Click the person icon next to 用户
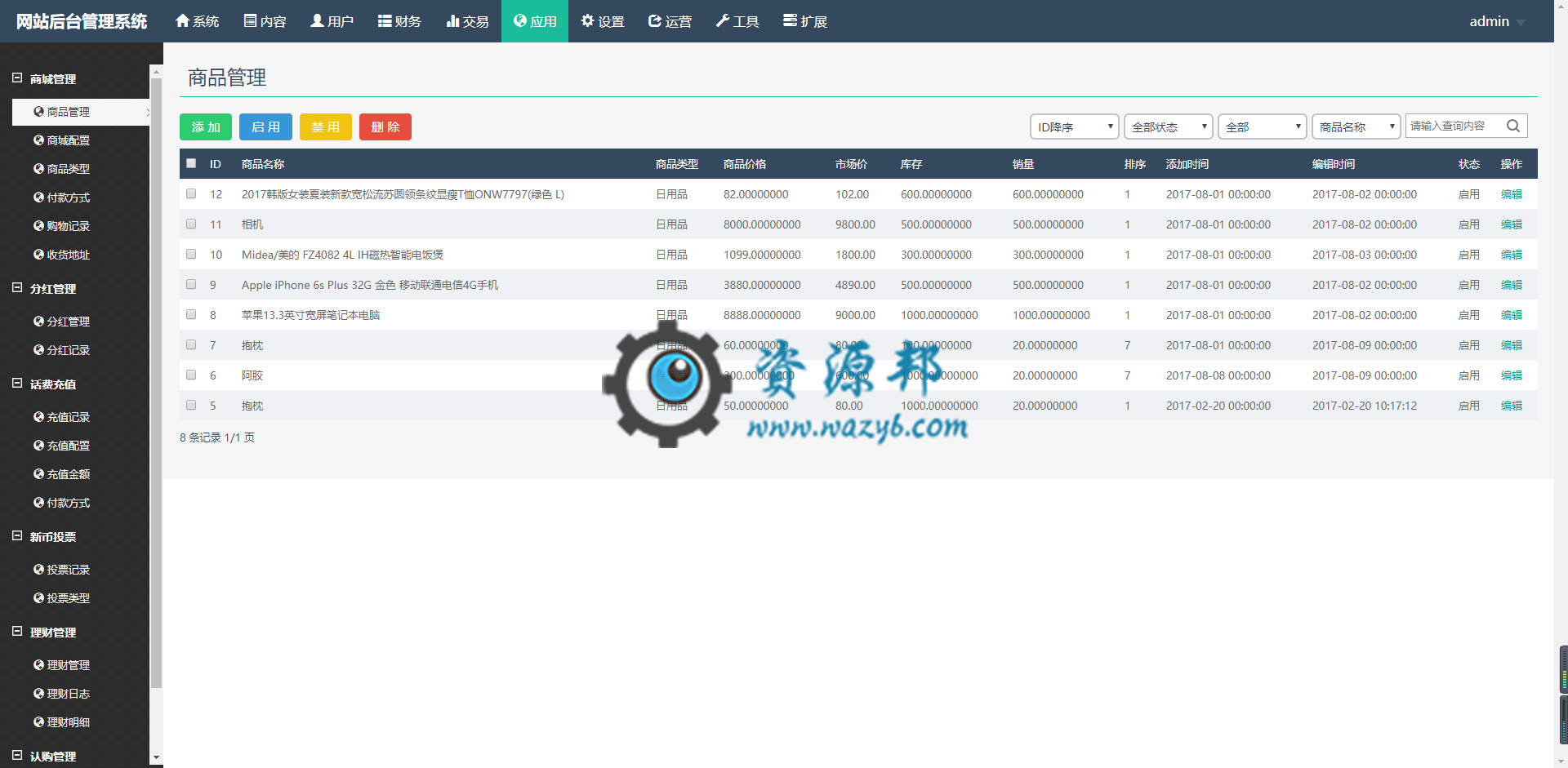1568x768 pixels. pyautogui.click(x=317, y=20)
